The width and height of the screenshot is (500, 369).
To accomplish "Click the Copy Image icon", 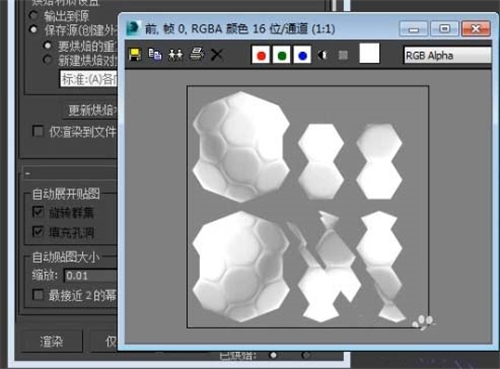I will coord(155,54).
